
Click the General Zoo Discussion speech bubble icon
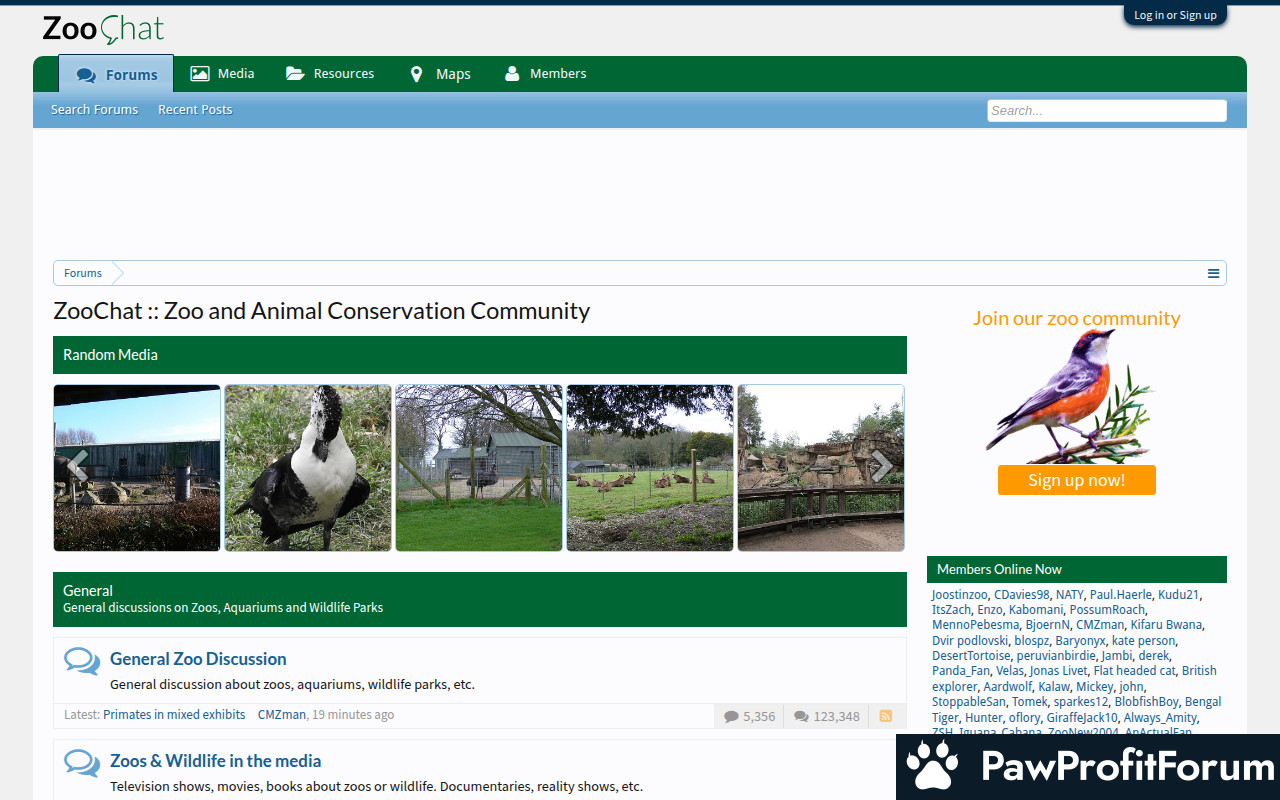pyautogui.click(x=82, y=661)
